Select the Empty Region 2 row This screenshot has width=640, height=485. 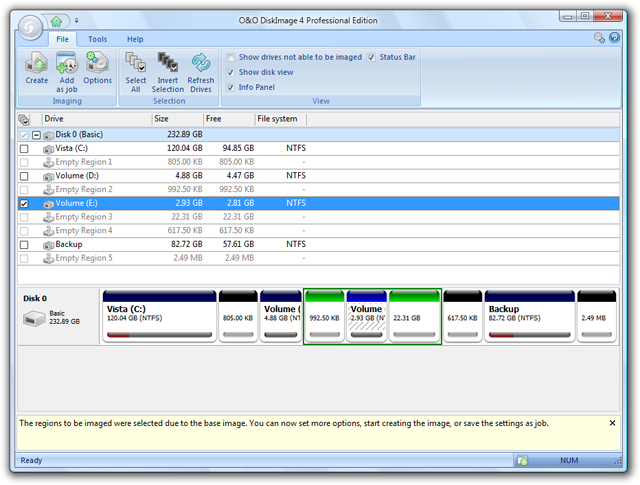(x=318, y=190)
